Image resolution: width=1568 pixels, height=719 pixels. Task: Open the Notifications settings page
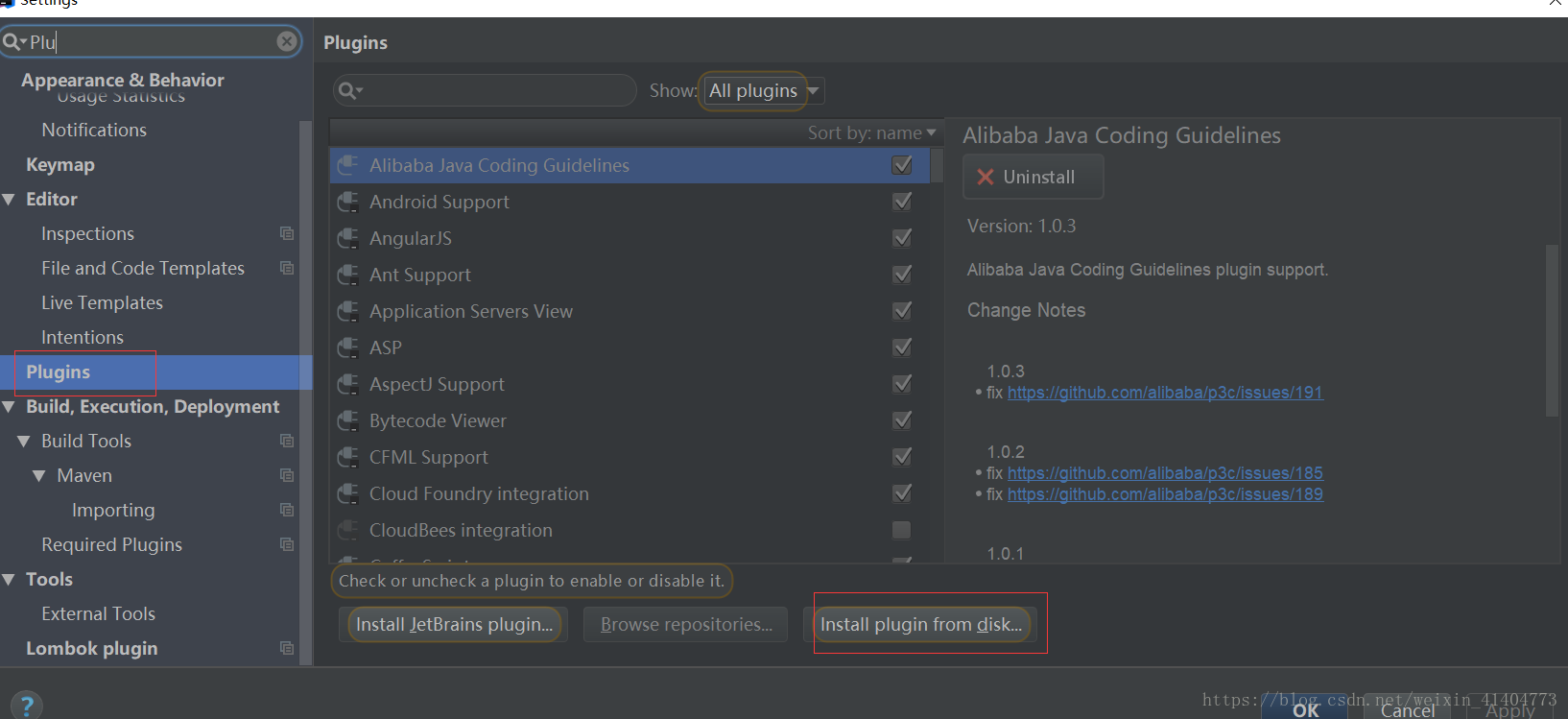pyautogui.click(x=94, y=130)
